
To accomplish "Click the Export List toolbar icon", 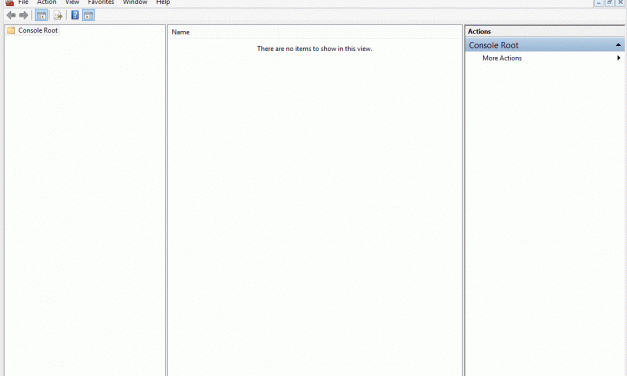I will [x=58, y=16].
